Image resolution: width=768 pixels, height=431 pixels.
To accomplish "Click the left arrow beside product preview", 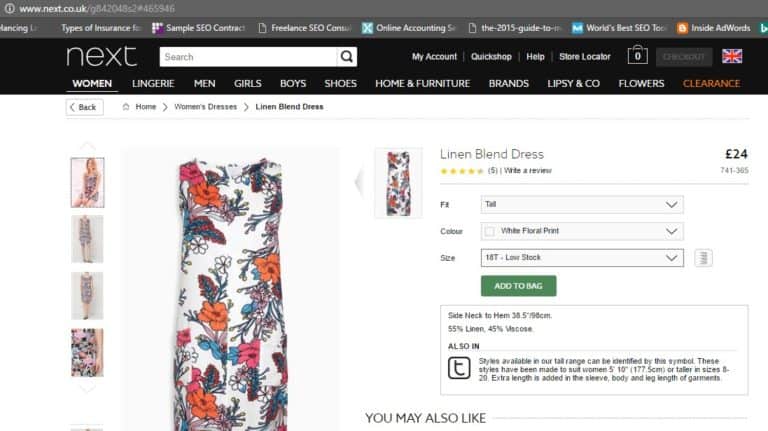I will click(359, 182).
